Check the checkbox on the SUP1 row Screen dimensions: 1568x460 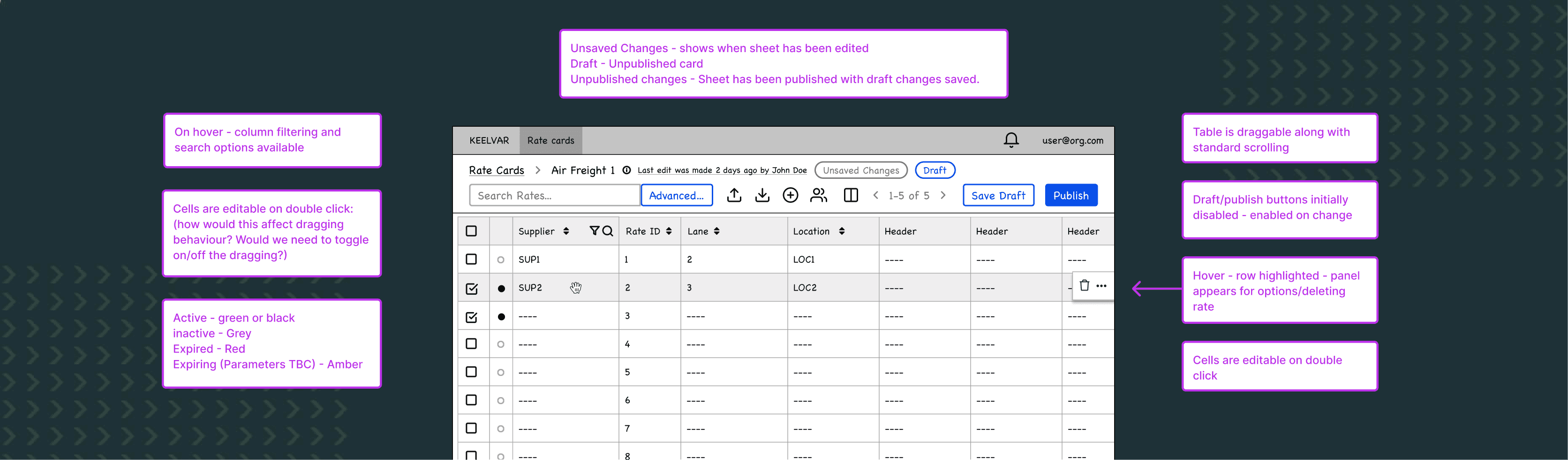472,259
